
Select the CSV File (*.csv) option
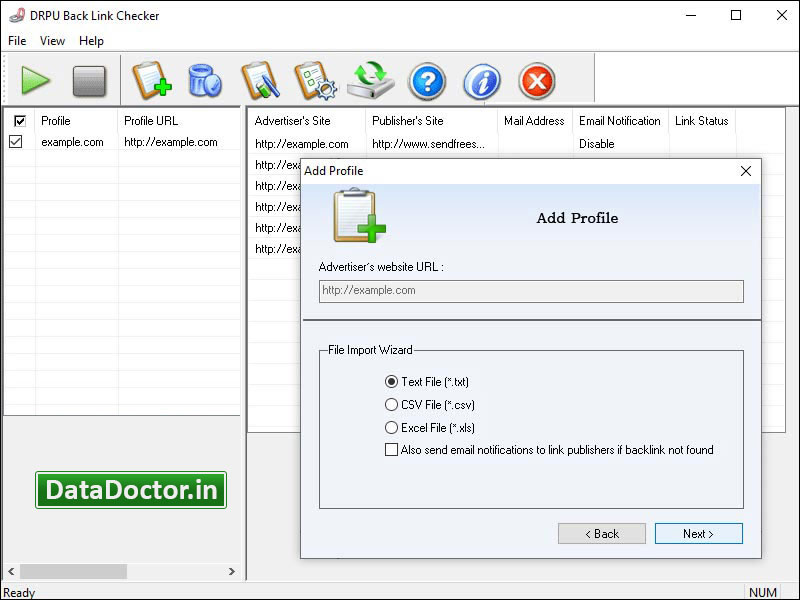coord(392,405)
